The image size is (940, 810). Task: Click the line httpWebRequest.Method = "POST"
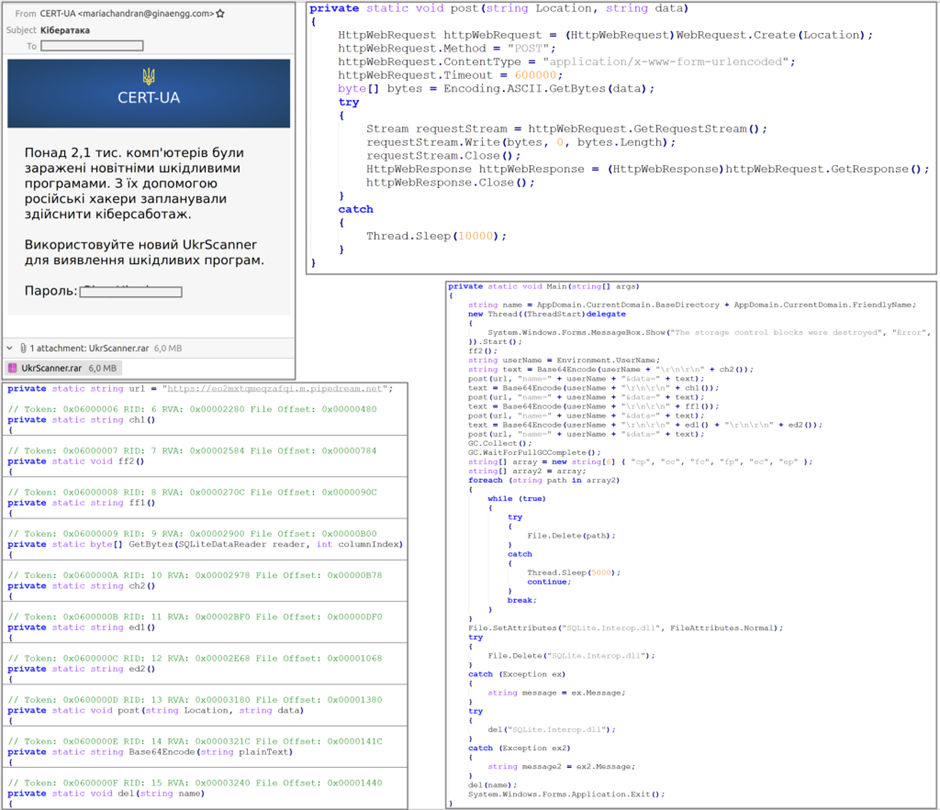click(x=447, y=49)
